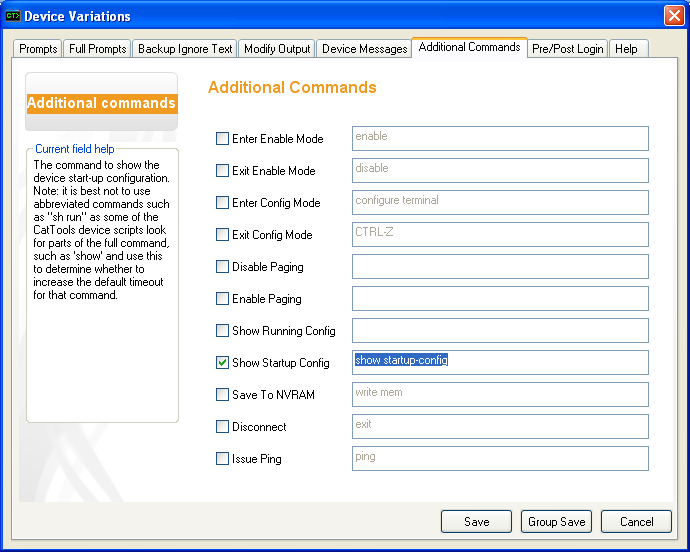
Task: Click the Disable Paging text field
Action: click(500, 267)
